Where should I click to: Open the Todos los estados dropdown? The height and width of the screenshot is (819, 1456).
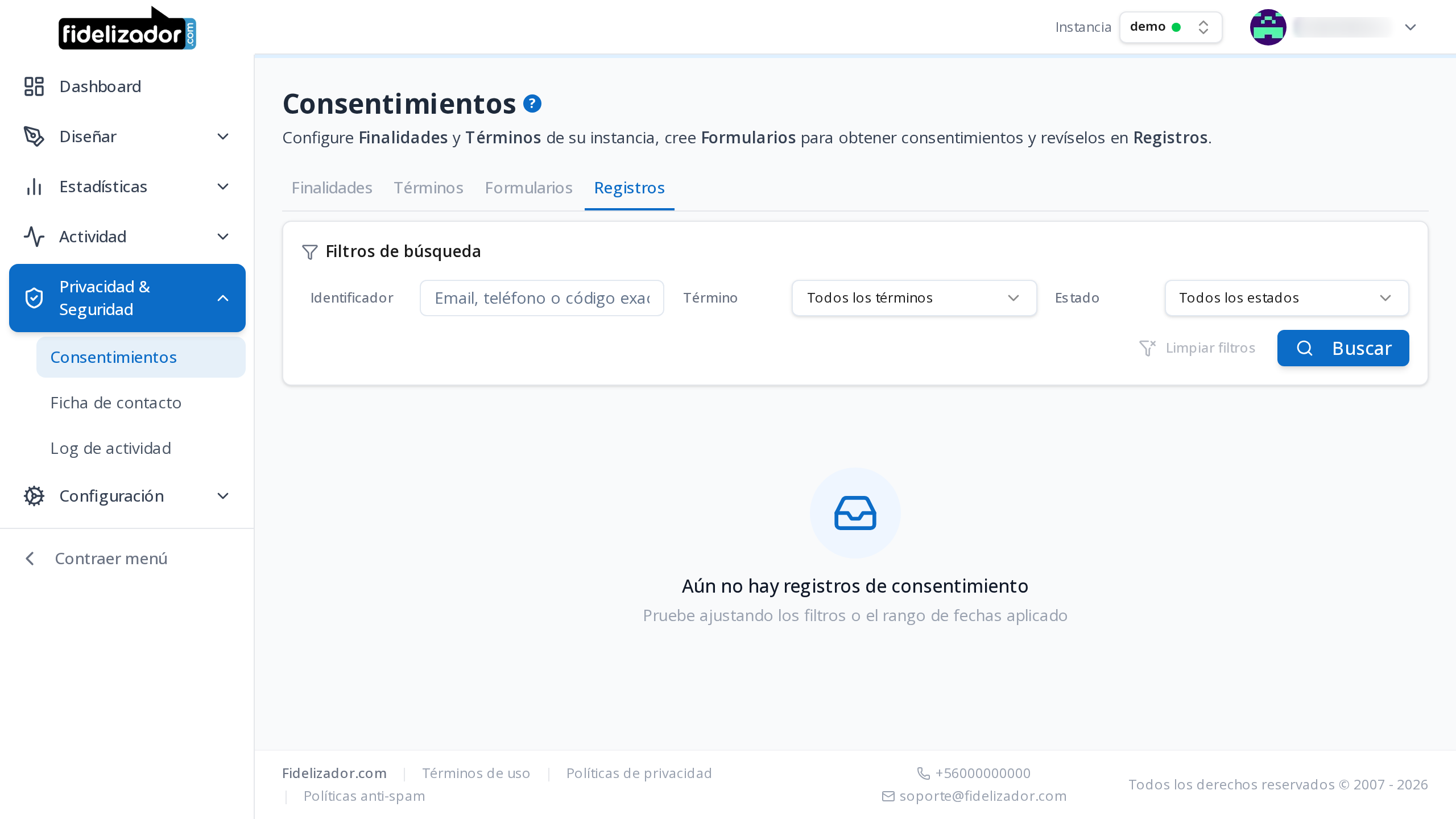[x=1287, y=298]
